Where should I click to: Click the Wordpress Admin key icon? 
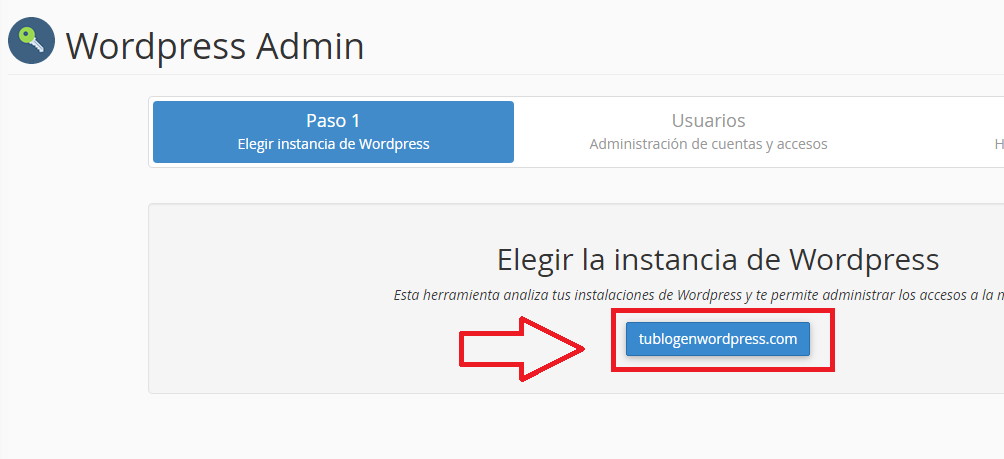(x=31, y=40)
